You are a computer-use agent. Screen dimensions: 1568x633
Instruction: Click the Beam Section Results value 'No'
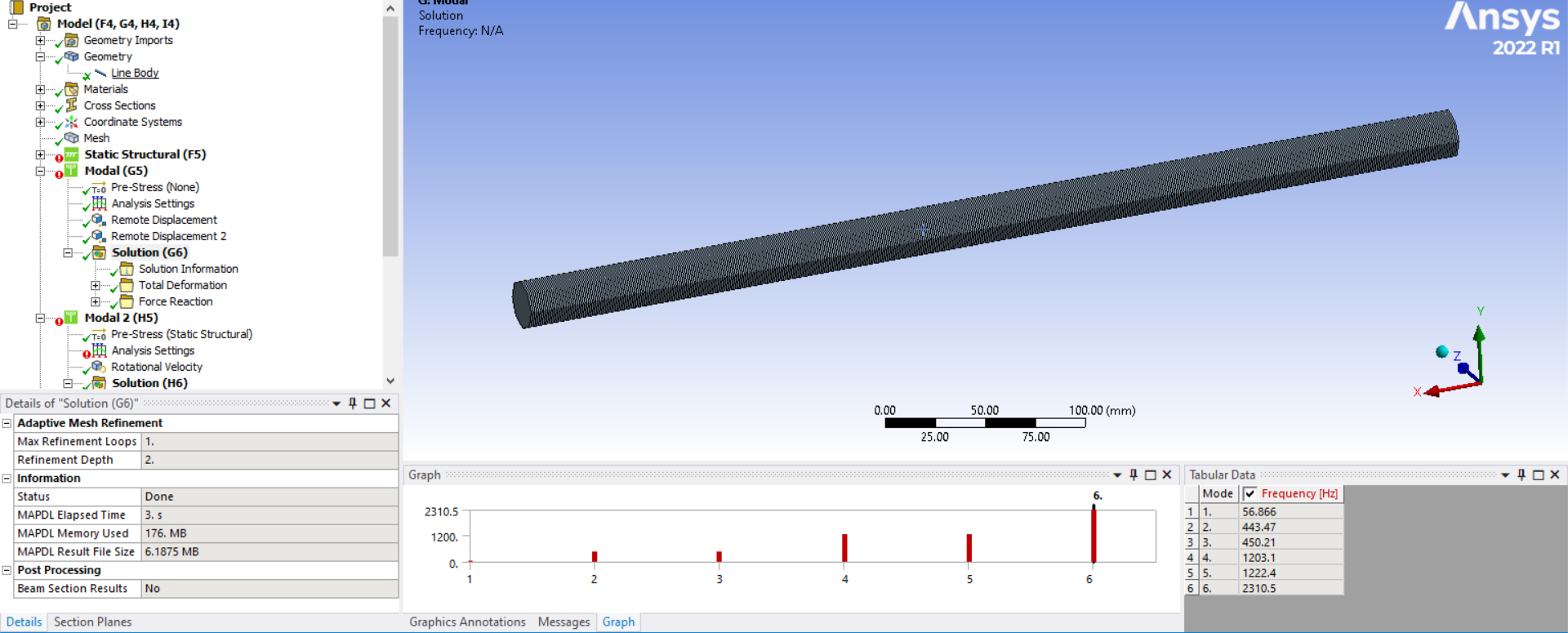coord(269,589)
